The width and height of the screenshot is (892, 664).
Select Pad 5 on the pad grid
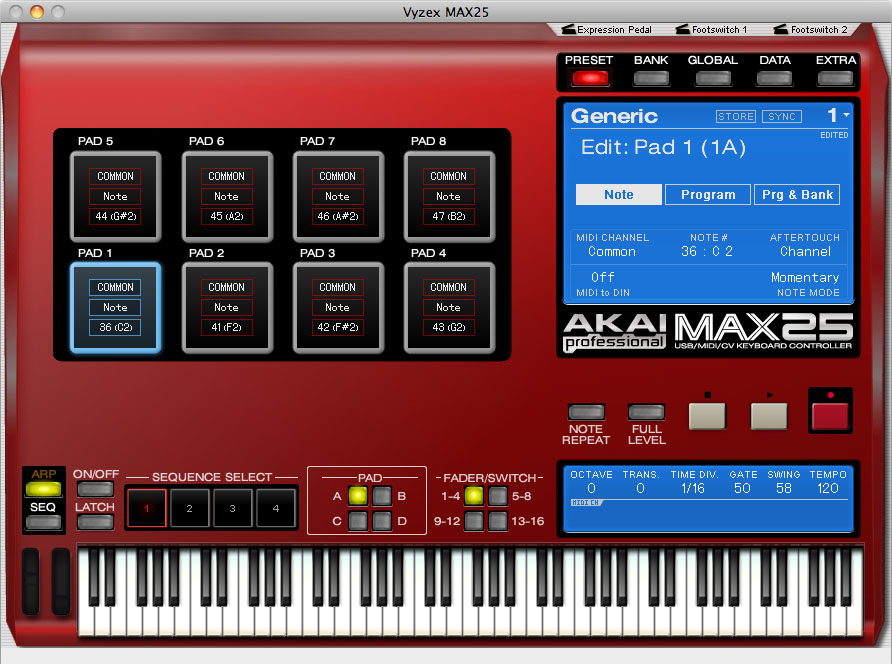pyautogui.click(x=116, y=196)
